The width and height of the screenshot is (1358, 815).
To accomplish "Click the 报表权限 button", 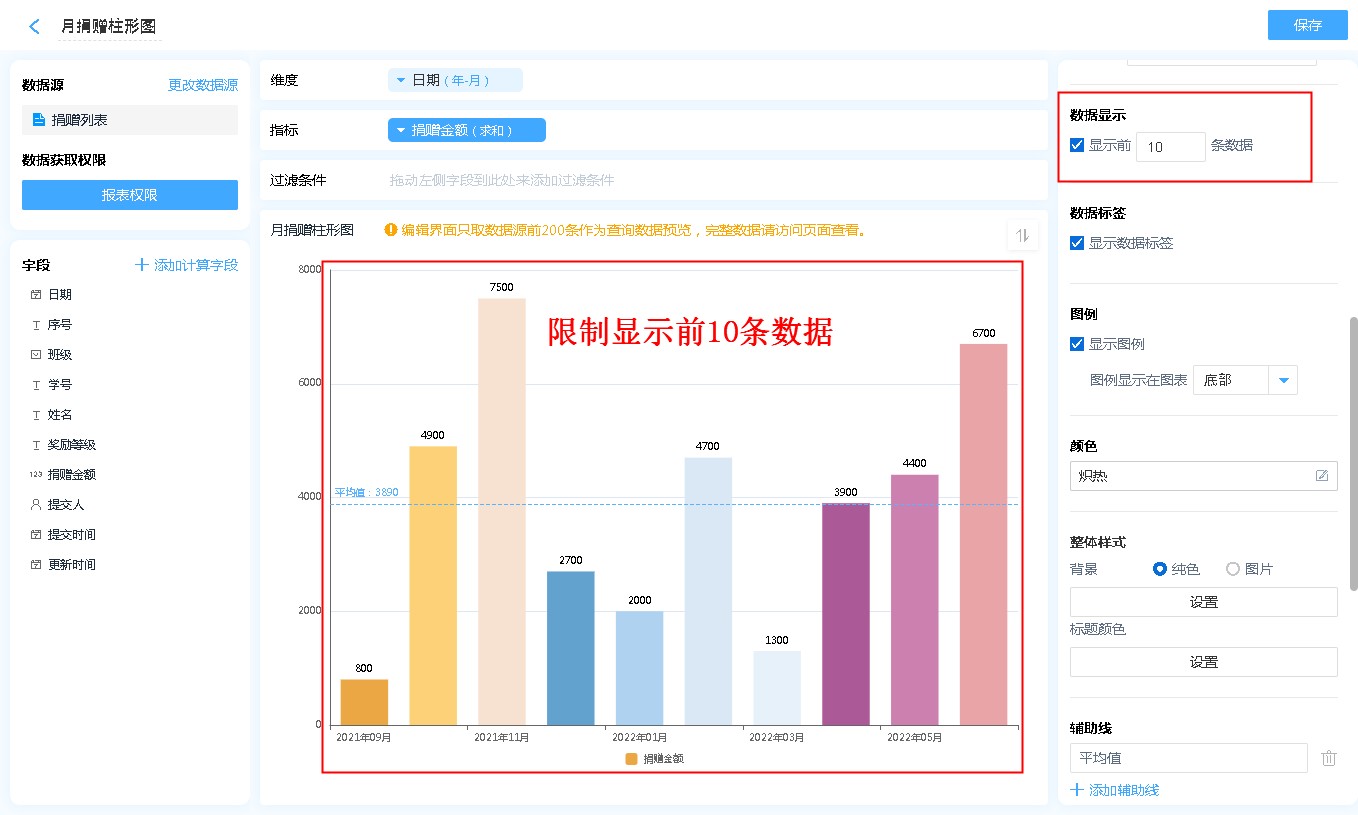I will click(130, 195).
